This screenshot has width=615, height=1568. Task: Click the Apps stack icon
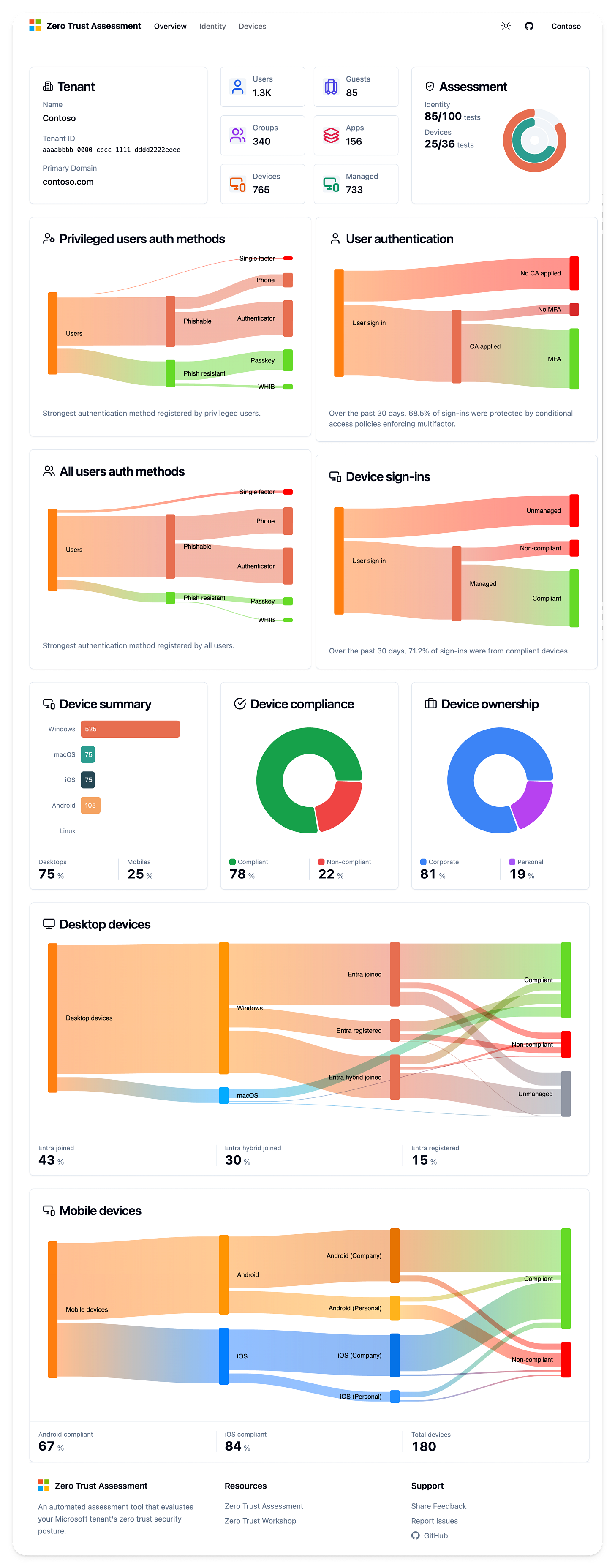click(331, 135)
